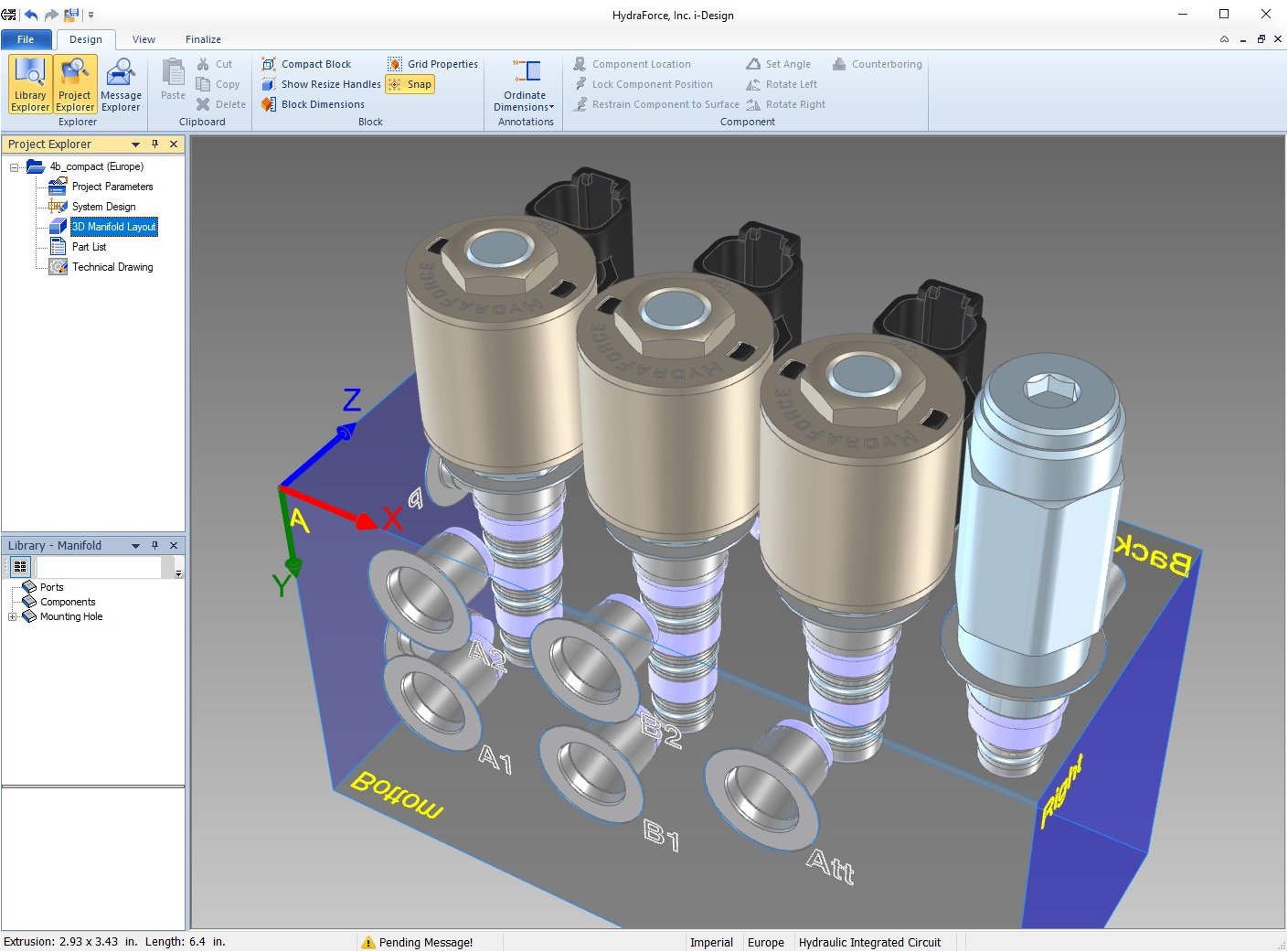
Task: Switch to the View ribbon tab
Action: [x=144, y=39]
